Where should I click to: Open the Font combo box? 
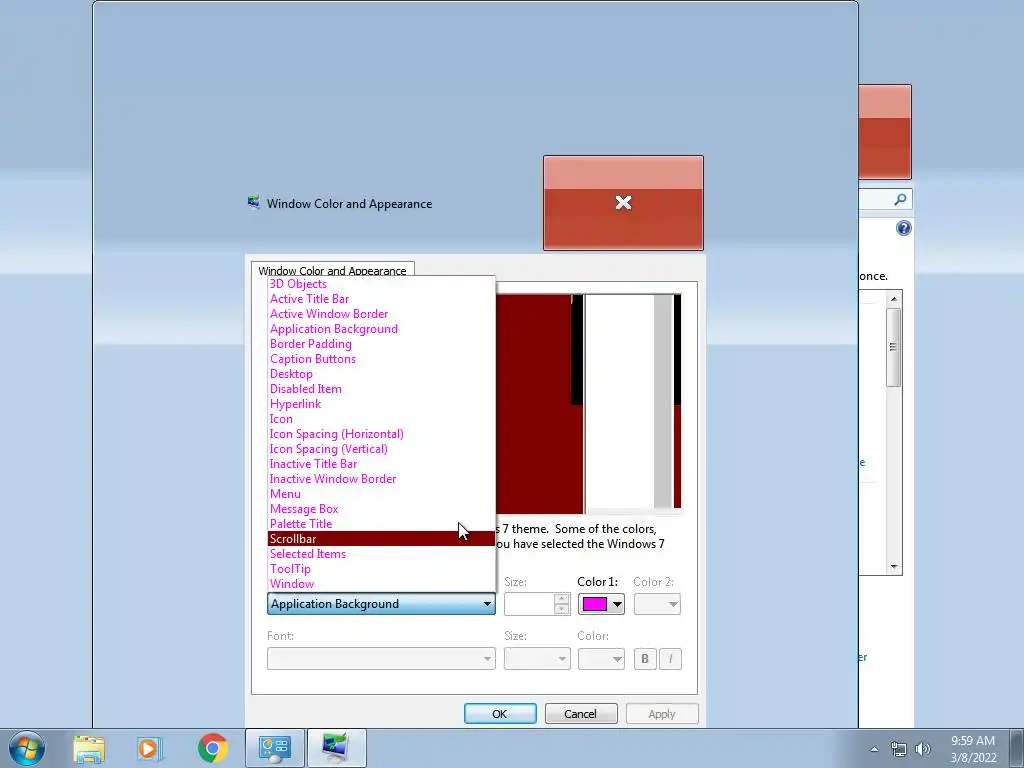[381, 658]
